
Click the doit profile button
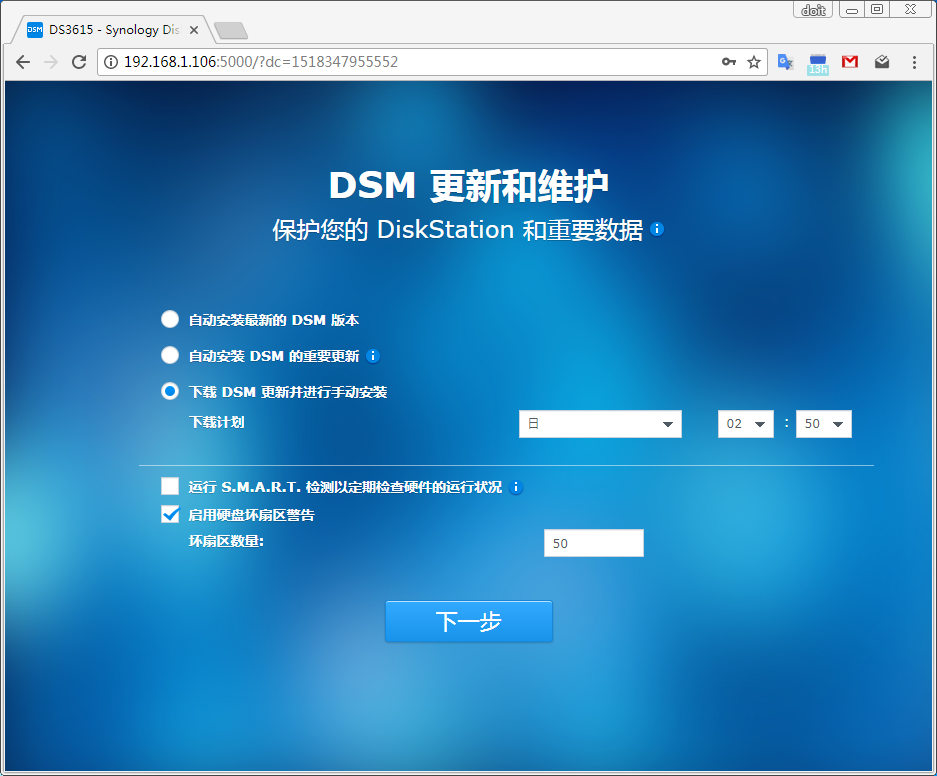click(x=813, y=10)
